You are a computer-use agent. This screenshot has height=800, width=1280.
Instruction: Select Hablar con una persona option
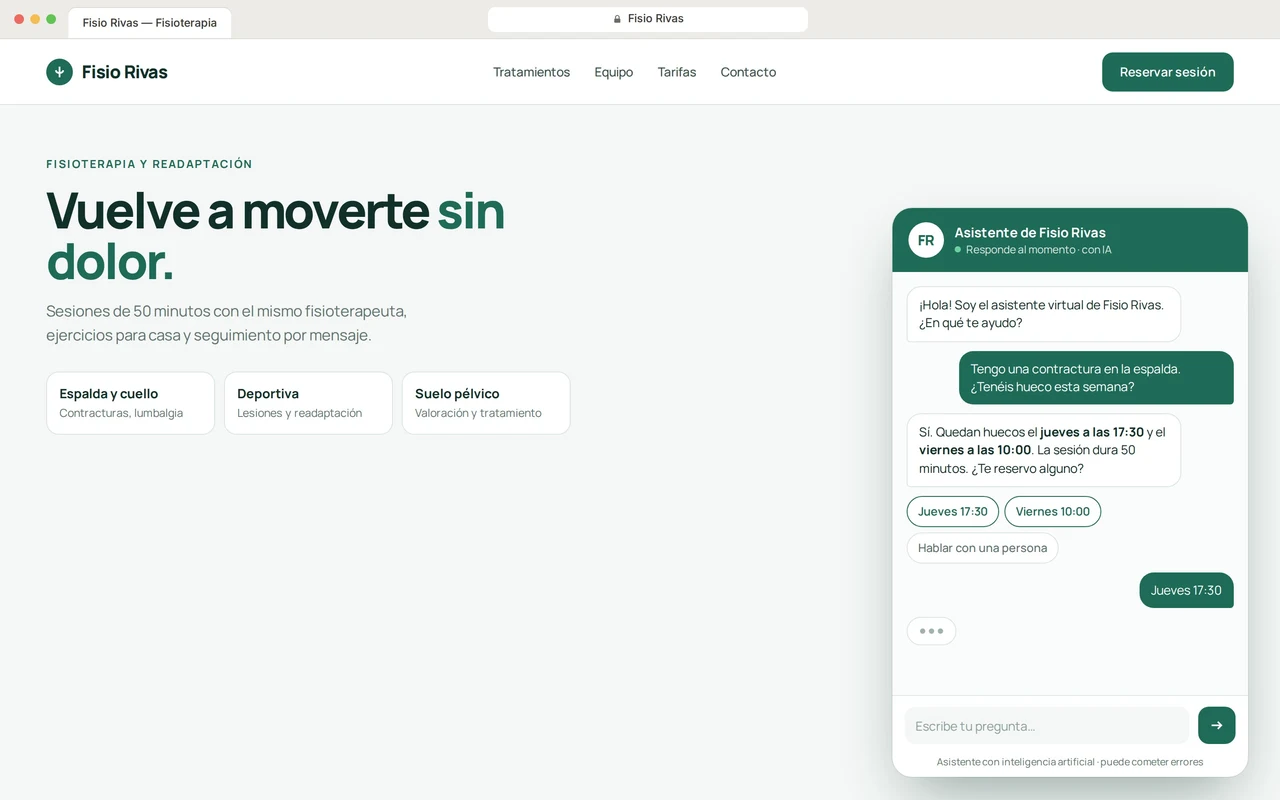(x=982, y=548)
